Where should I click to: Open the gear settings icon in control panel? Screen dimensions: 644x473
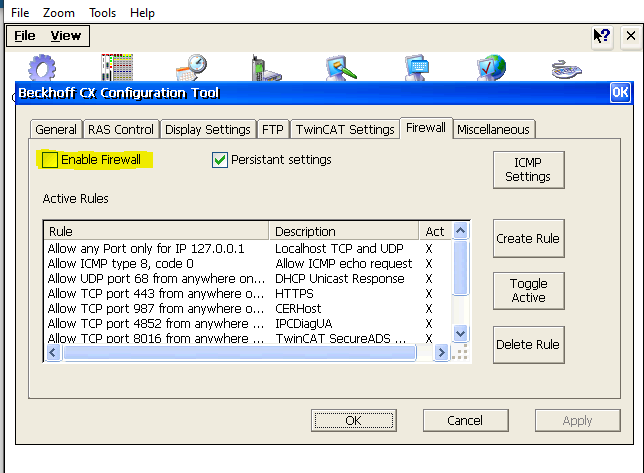42,68
